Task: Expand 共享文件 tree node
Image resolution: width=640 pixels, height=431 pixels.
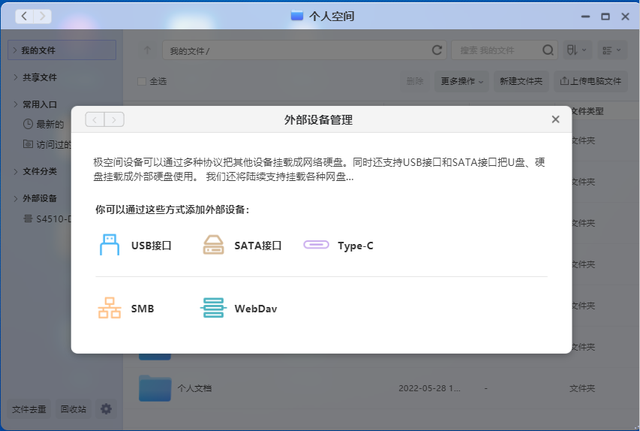Action: point(15,77)
